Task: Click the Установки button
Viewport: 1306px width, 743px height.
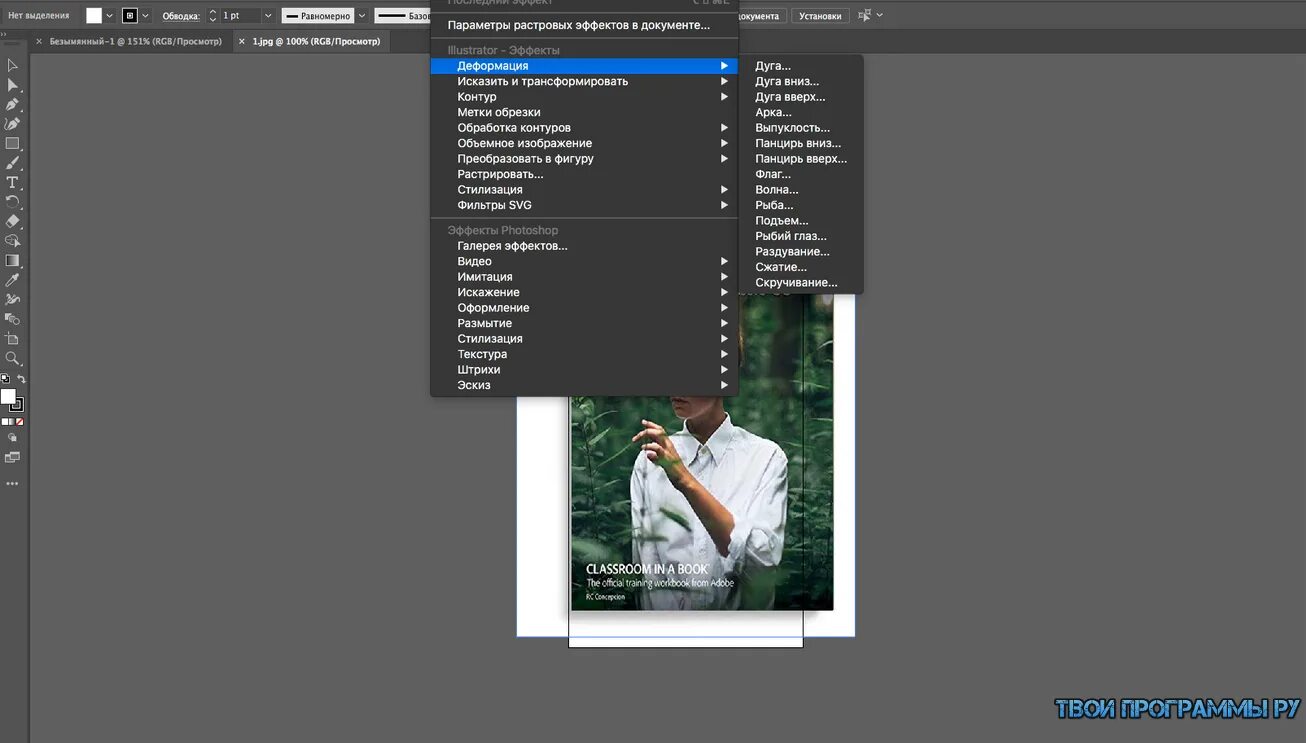Action: [820, 16]
